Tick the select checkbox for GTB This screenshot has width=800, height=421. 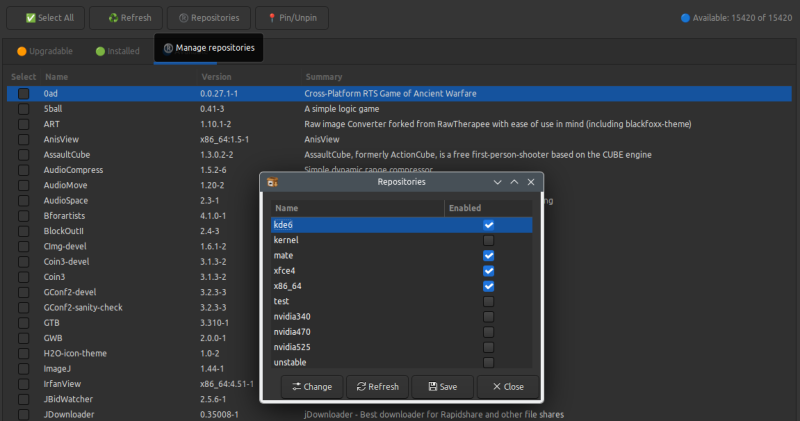(x=23, y=323)
